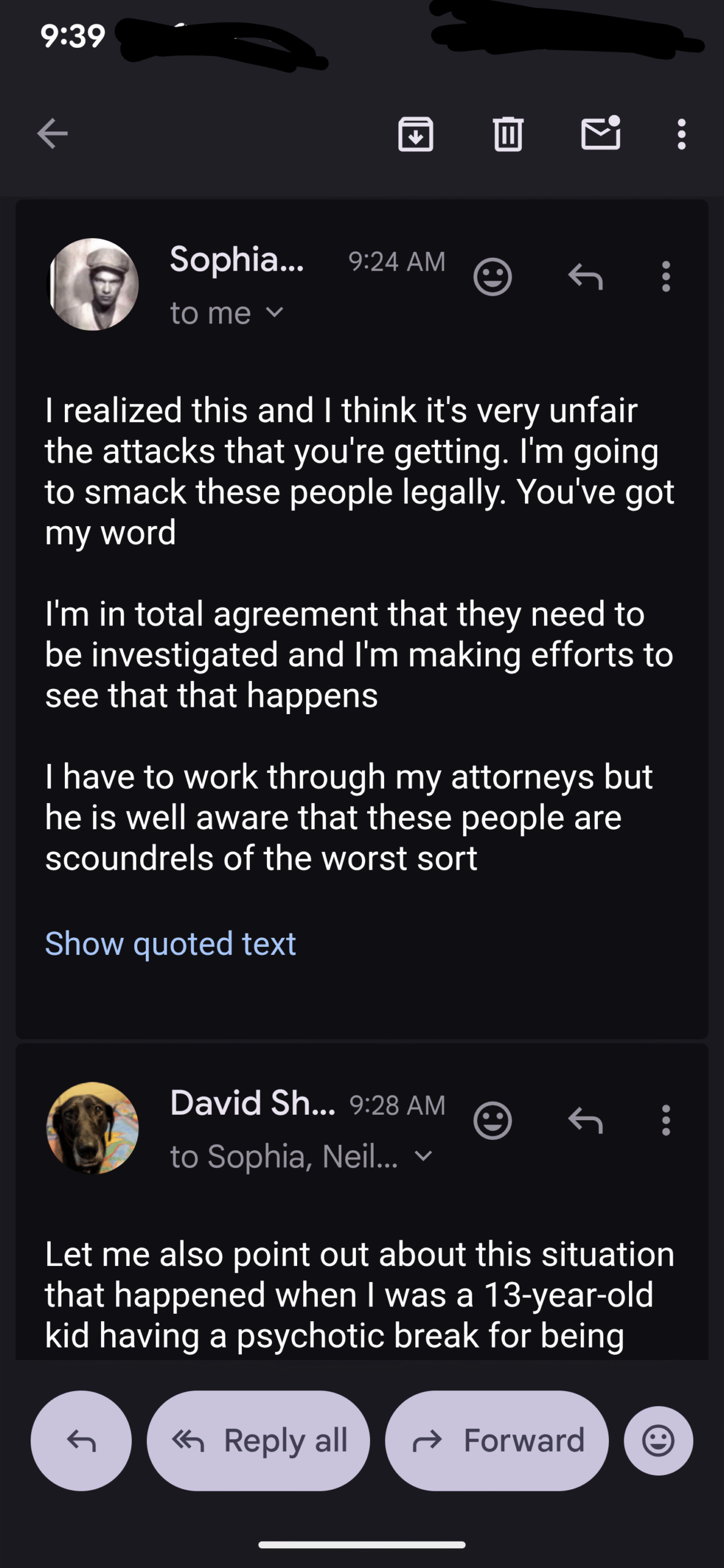
Task: Reply to Sophia's message with arrow icon
Action: (586, 277)
